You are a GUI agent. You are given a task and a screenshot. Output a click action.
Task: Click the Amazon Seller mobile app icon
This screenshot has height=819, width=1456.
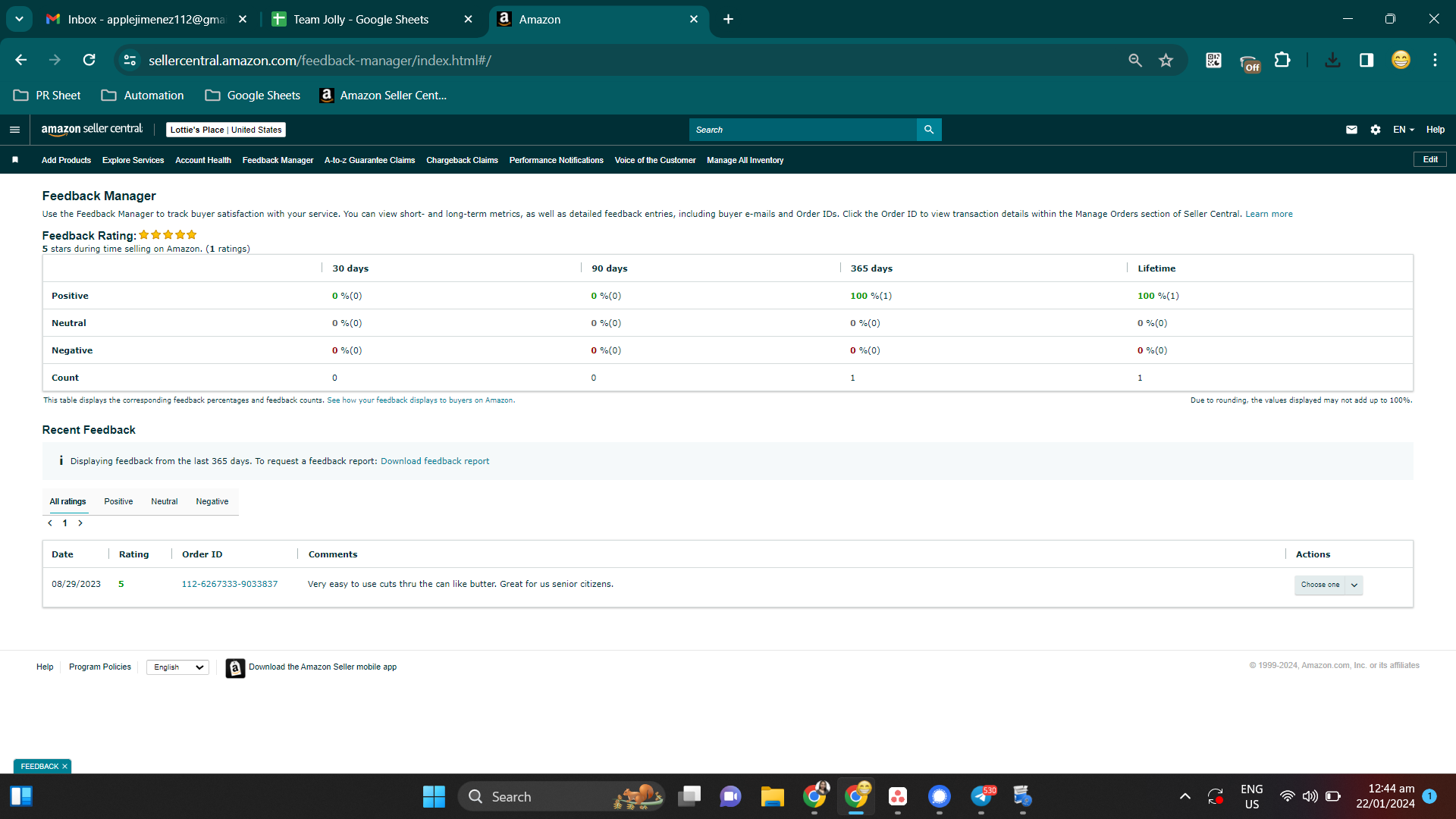click(235, 667)
